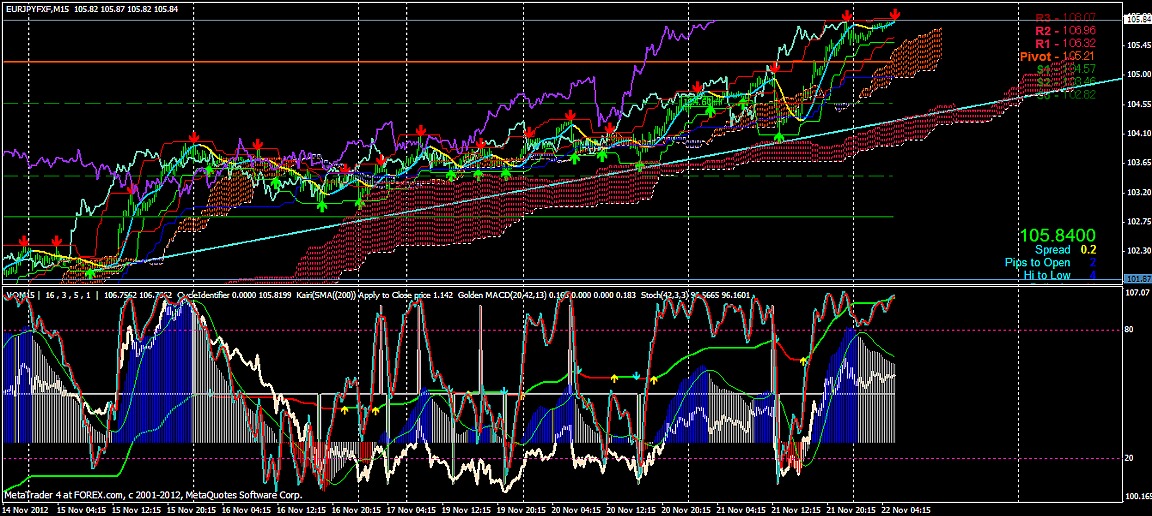
Task: Click the yellow up arrow near 21 Nov 12:15
Action: 805,362
